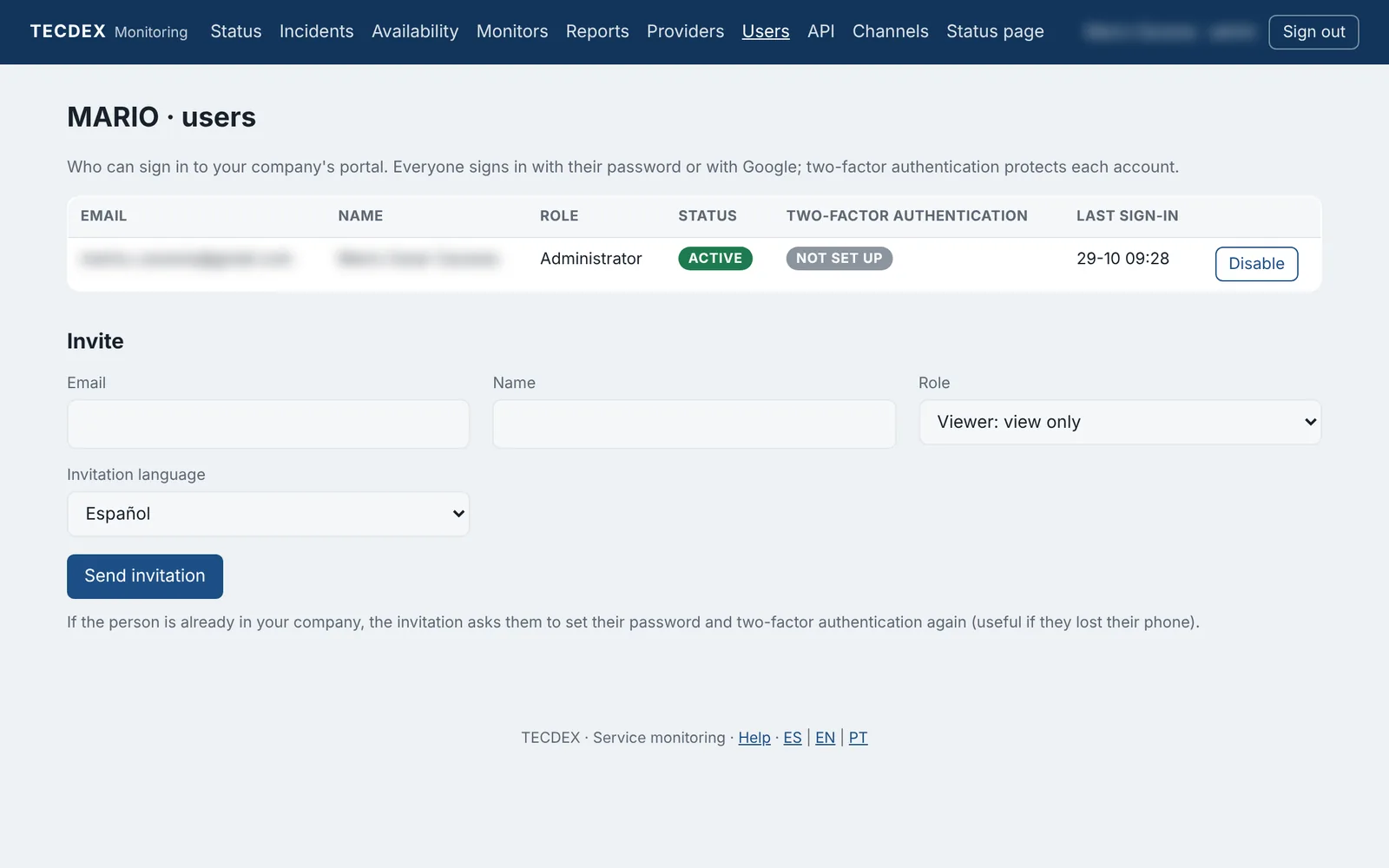1389x868 pixels.
Task: Open the API section
Action: tap(820, 31)
